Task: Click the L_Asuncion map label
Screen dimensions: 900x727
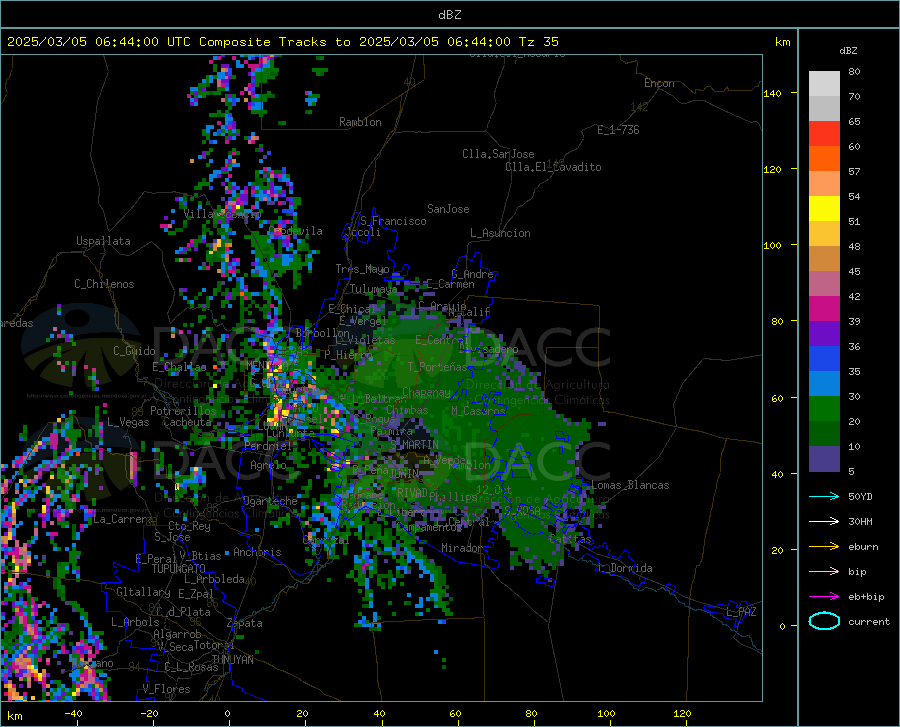Action: click(x=500, y=233)
